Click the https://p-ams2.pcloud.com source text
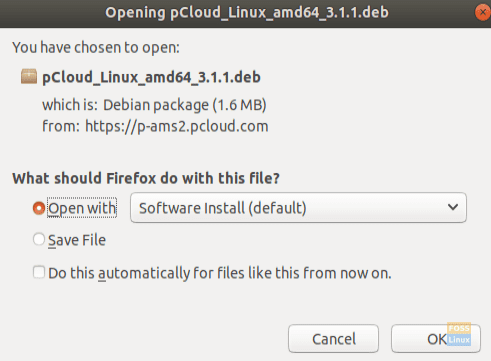The image size is (491, 361). click(x=177, y=126)
